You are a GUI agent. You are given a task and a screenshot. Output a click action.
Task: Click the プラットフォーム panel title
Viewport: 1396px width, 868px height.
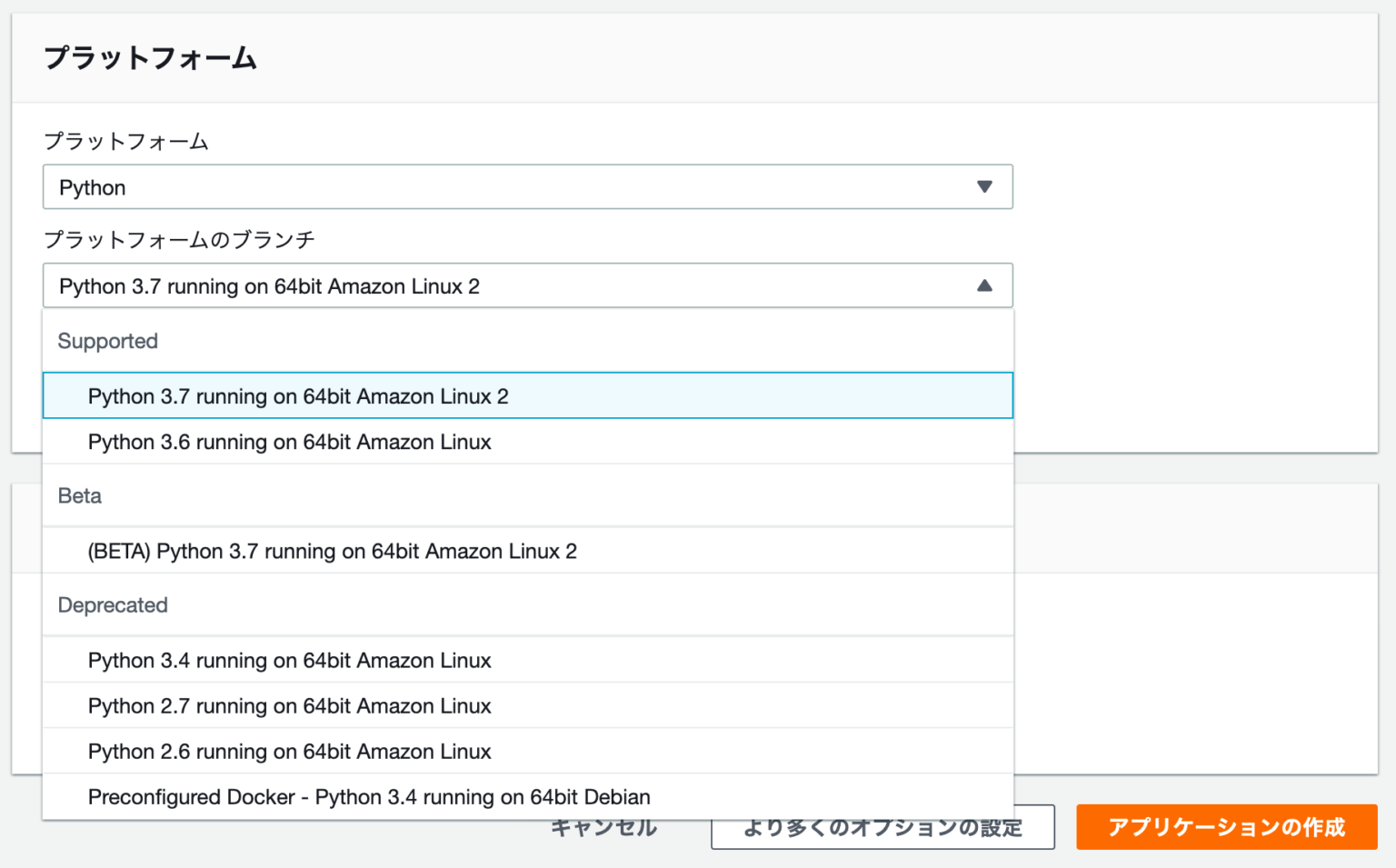point(149,57)
